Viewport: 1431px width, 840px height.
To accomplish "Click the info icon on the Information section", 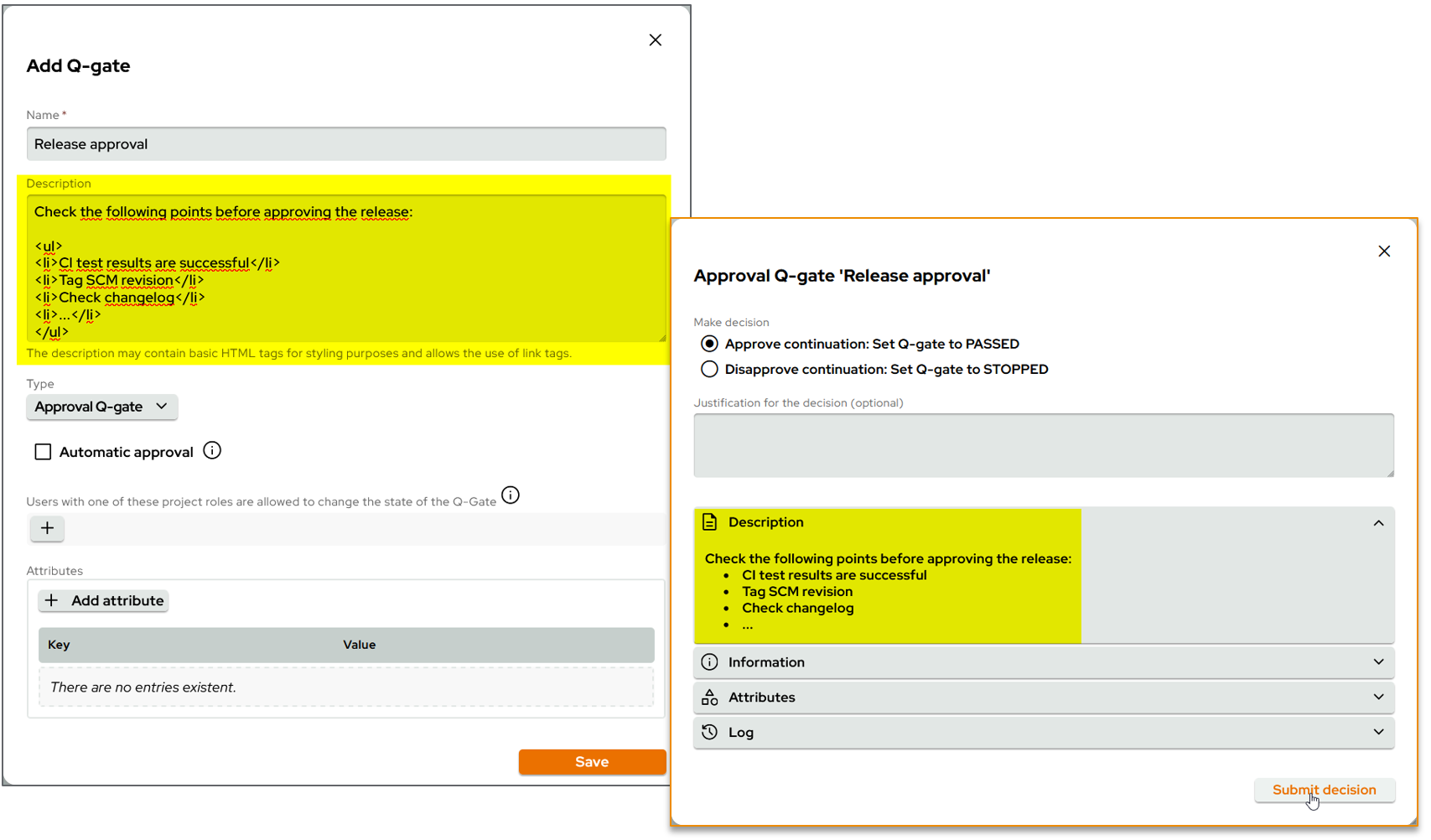I will (709, 661).
